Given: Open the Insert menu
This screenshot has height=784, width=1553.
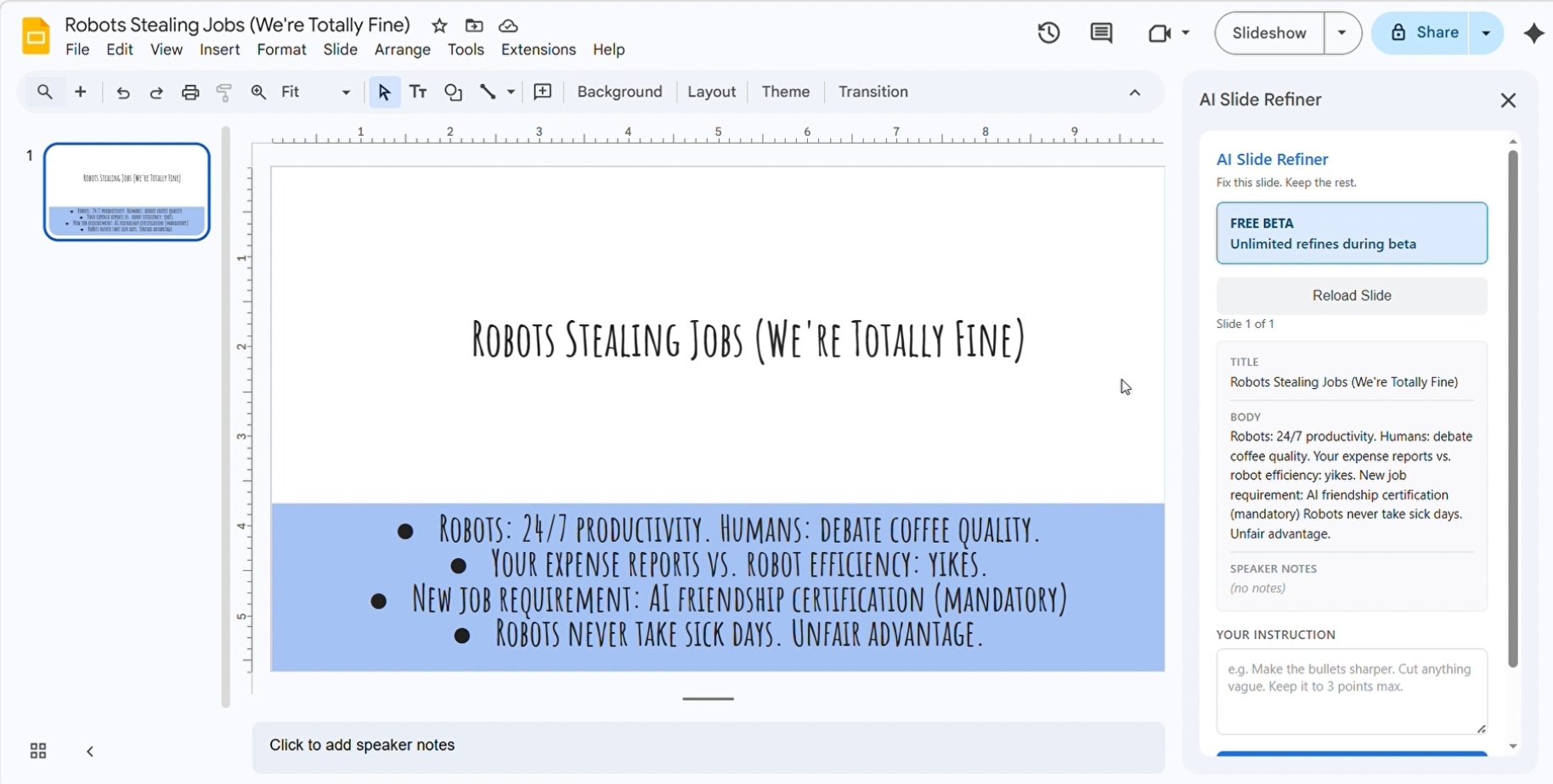Looking at the screenshot, I should pos(219,50).
